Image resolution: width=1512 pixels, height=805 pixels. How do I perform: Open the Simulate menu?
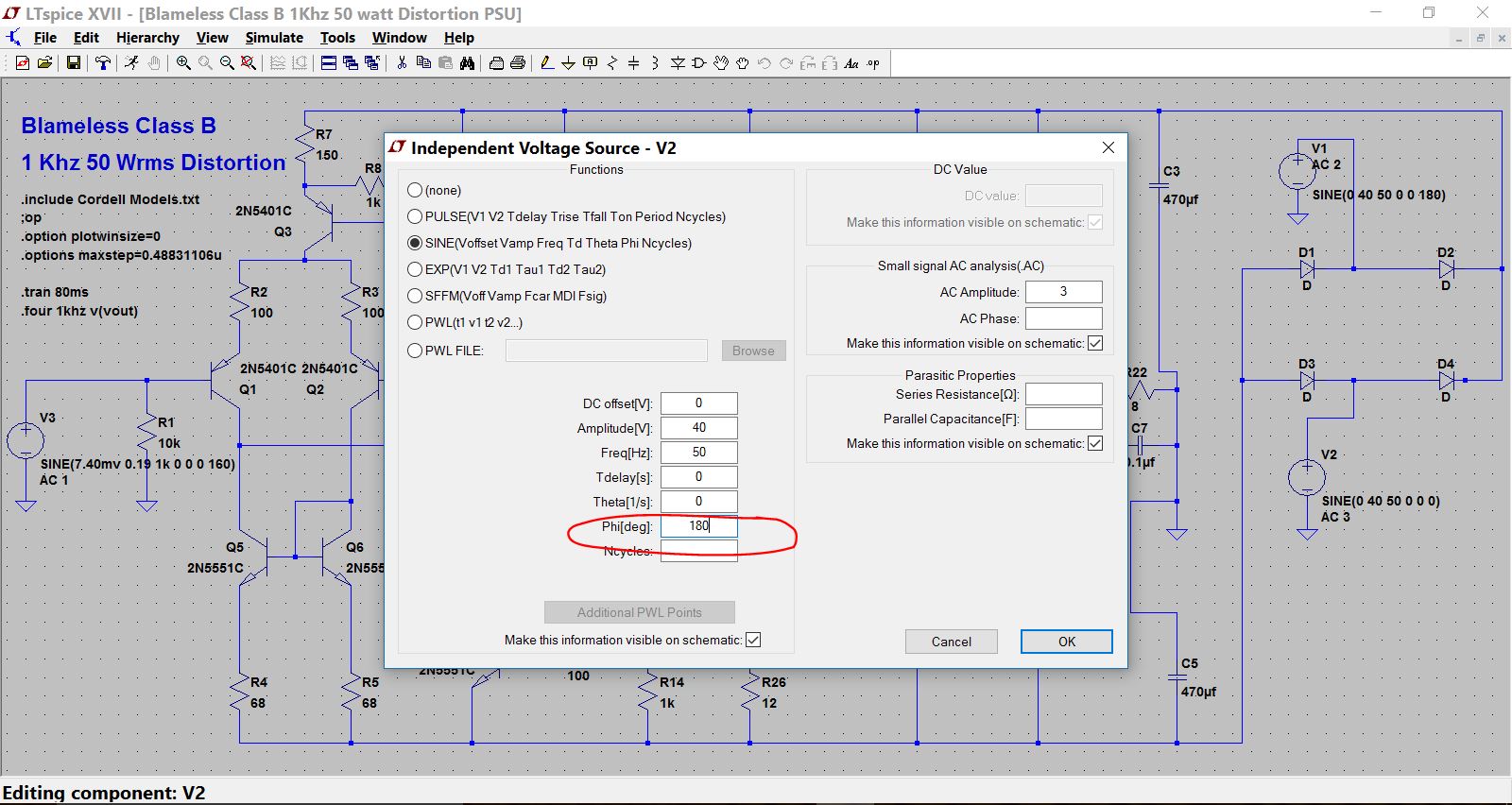pos(274,38)
